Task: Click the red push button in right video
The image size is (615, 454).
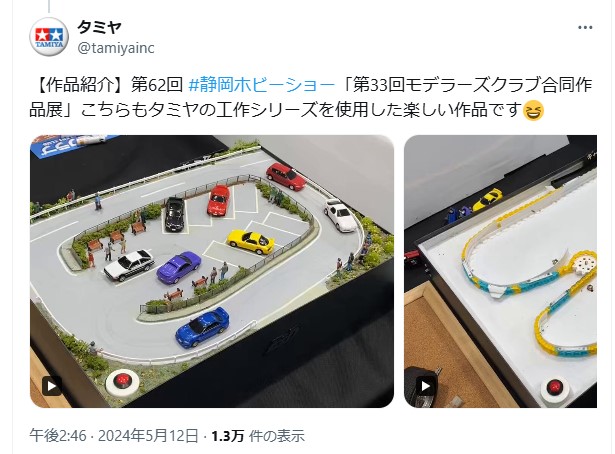Action: [x=555, y=386]
